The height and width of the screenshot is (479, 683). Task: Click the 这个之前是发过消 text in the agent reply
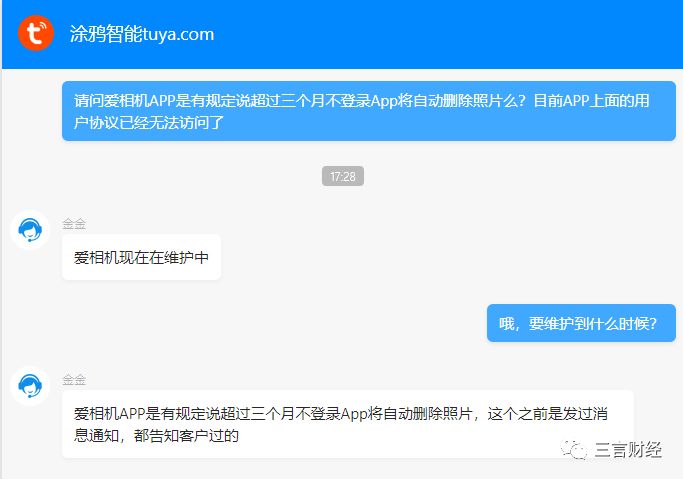click(x=548, y=413)
